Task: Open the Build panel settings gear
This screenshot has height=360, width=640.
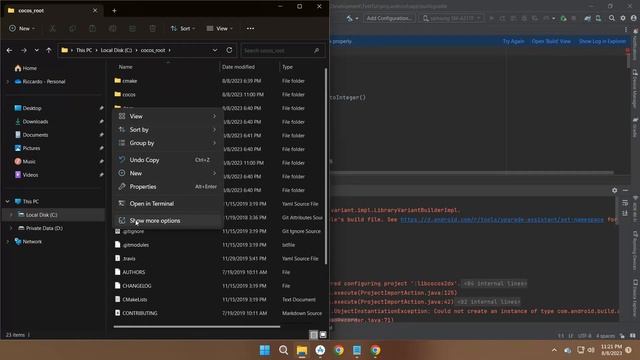Action: tap(615, 190)
